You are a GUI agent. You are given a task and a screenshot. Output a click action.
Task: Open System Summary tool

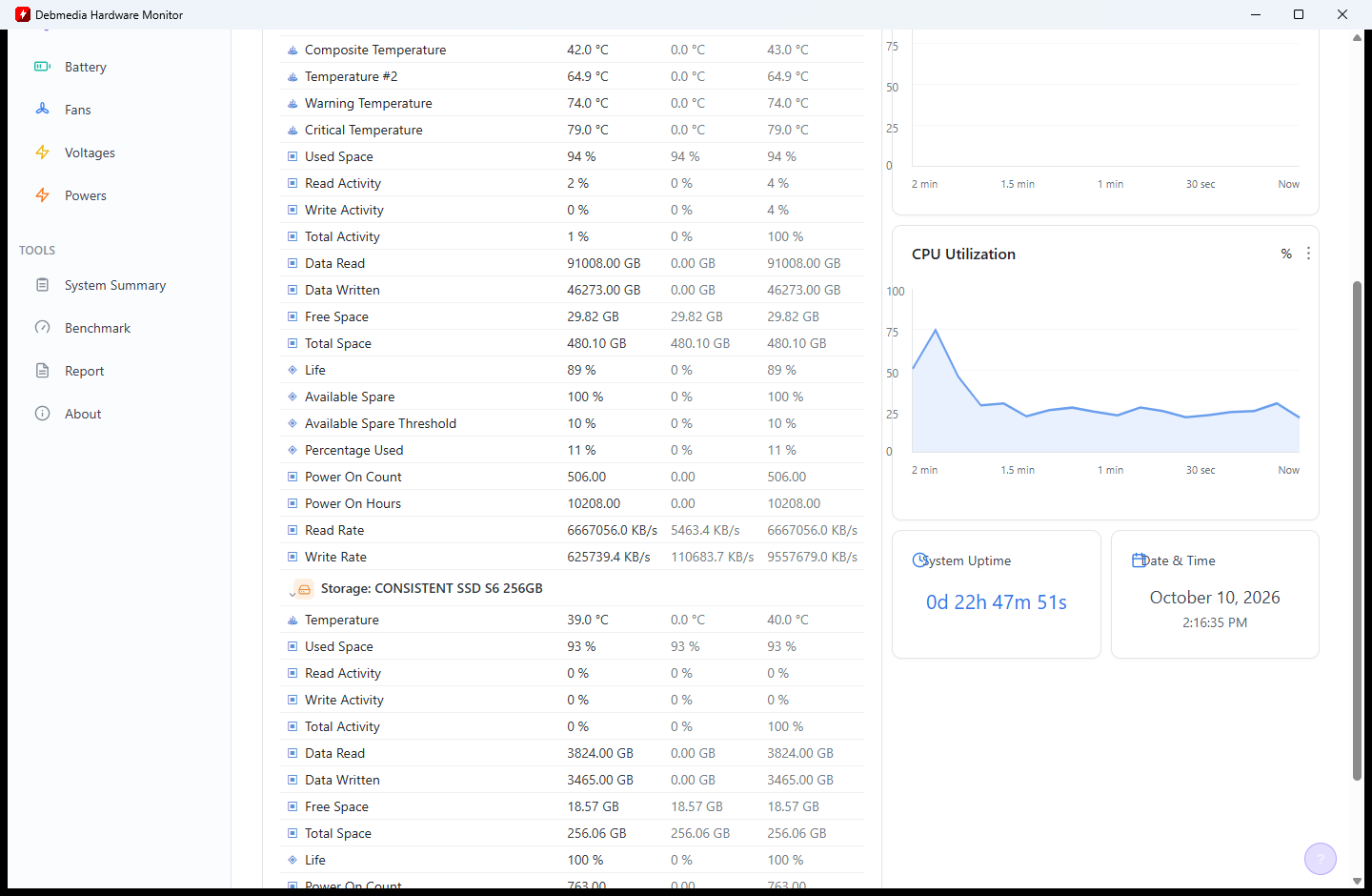tap(115, 285)
